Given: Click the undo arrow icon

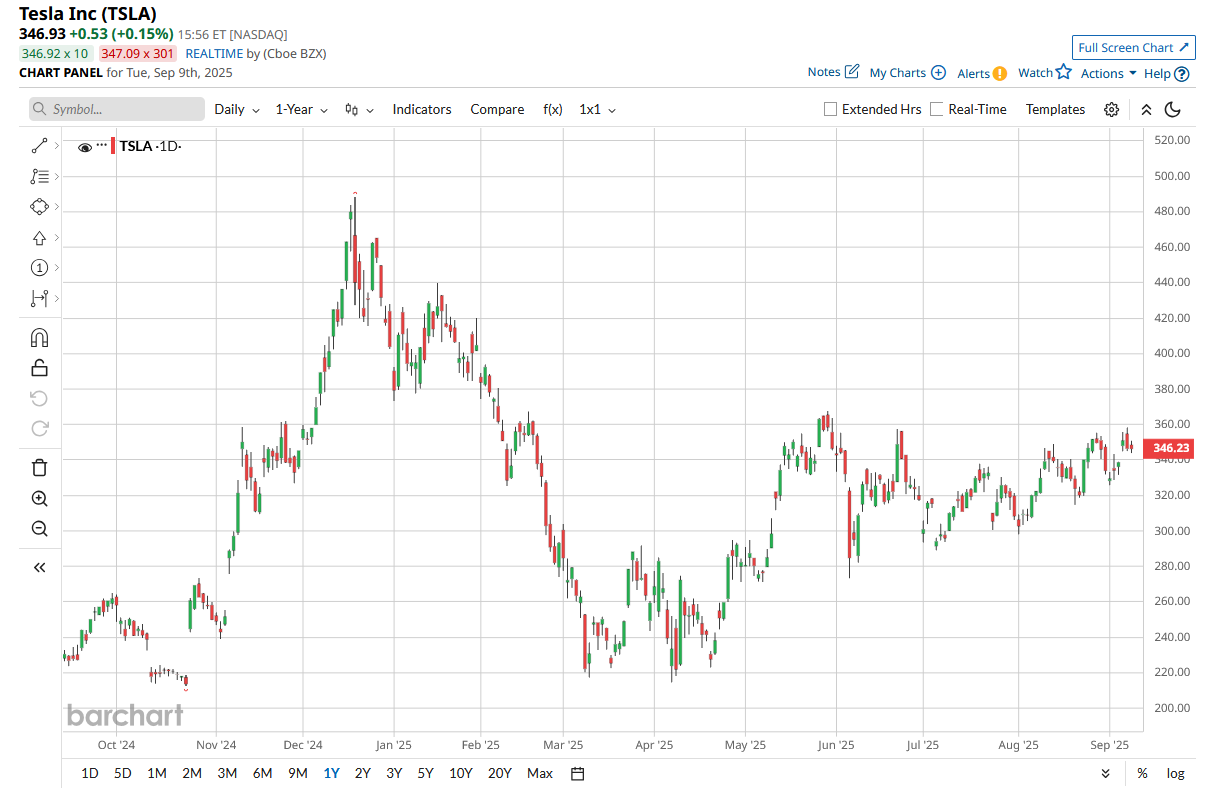Looking at the screenshot, I should tap(39, 399).
